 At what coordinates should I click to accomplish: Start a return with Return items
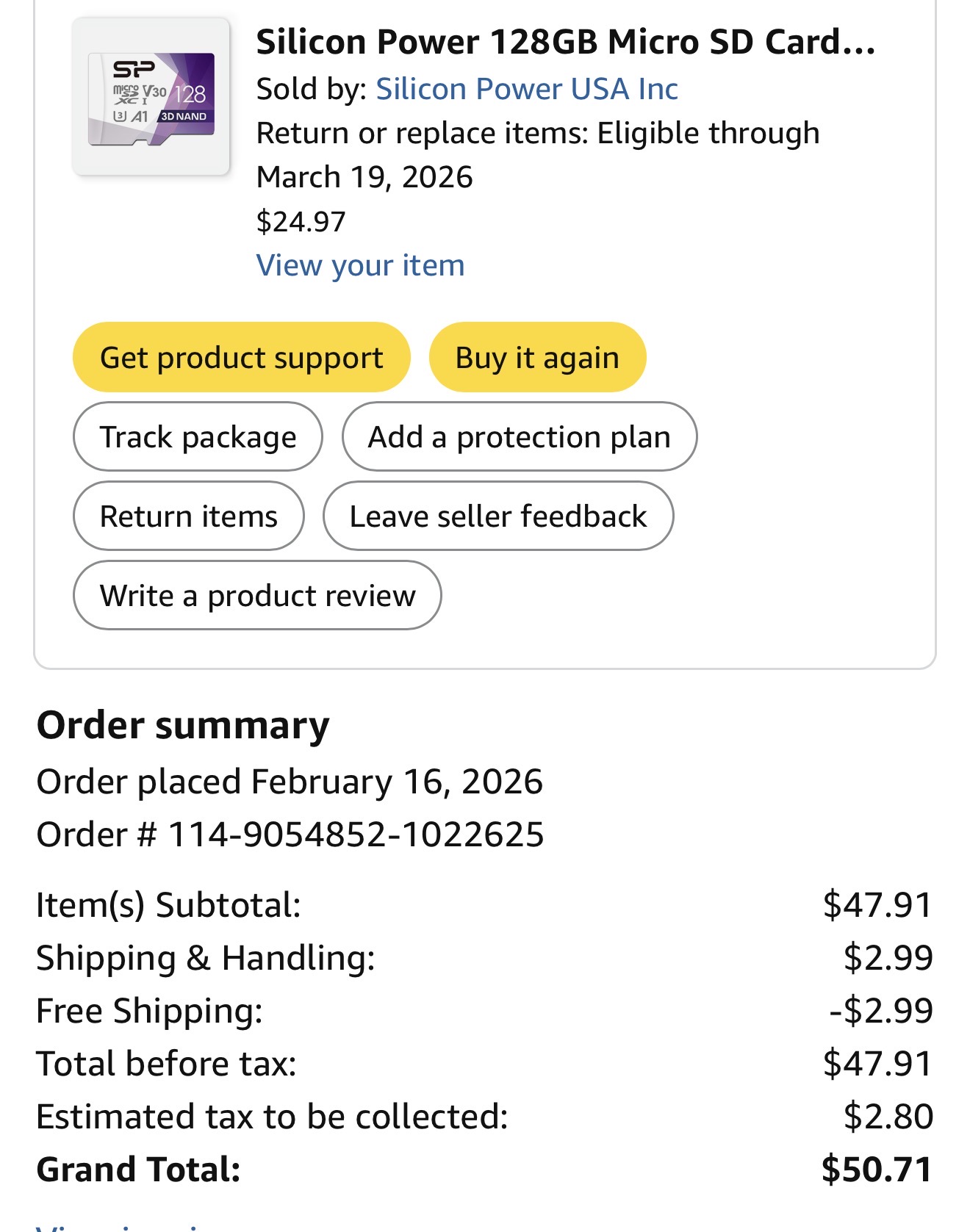click(x=189, y=516)
